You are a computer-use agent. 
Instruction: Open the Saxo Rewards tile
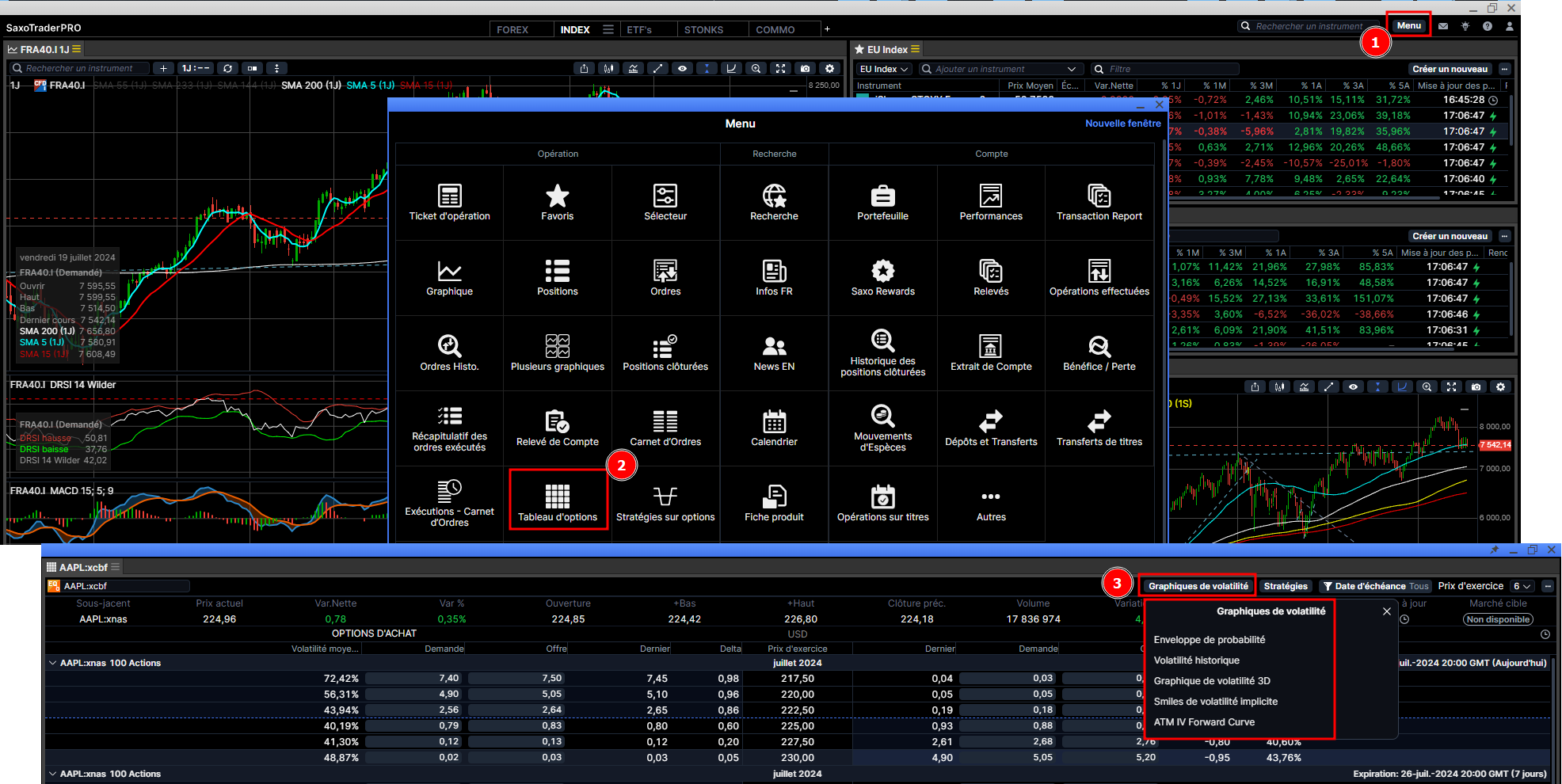click(x=882, y=278)
